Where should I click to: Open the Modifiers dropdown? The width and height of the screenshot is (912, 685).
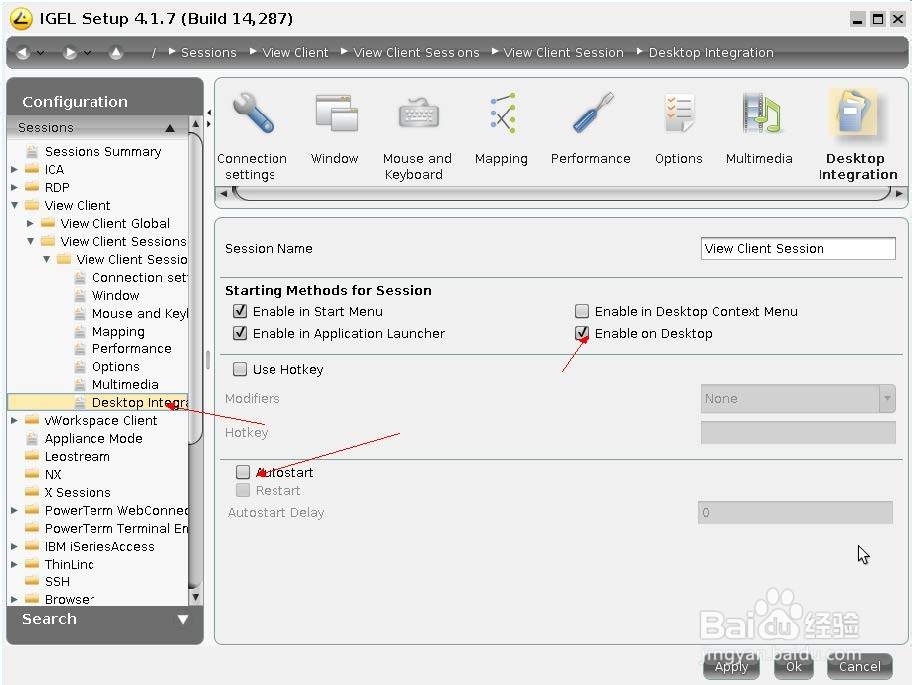point(798,399)
